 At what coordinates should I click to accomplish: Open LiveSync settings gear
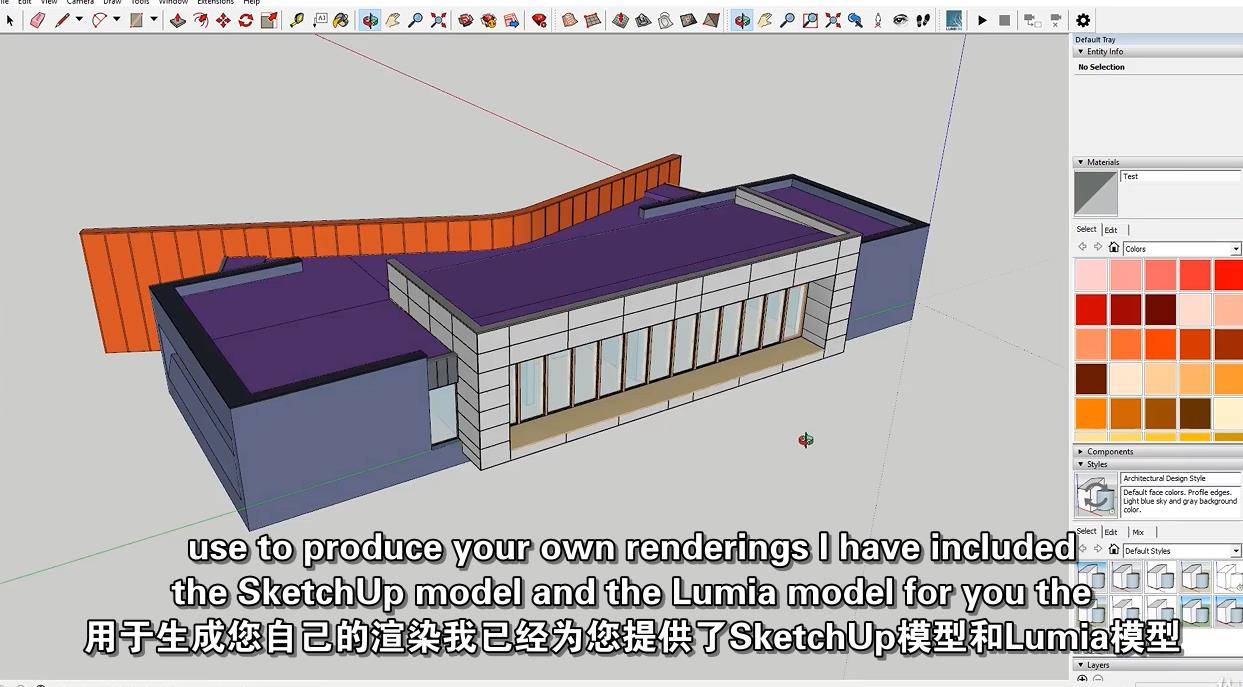coord(1083,20)
